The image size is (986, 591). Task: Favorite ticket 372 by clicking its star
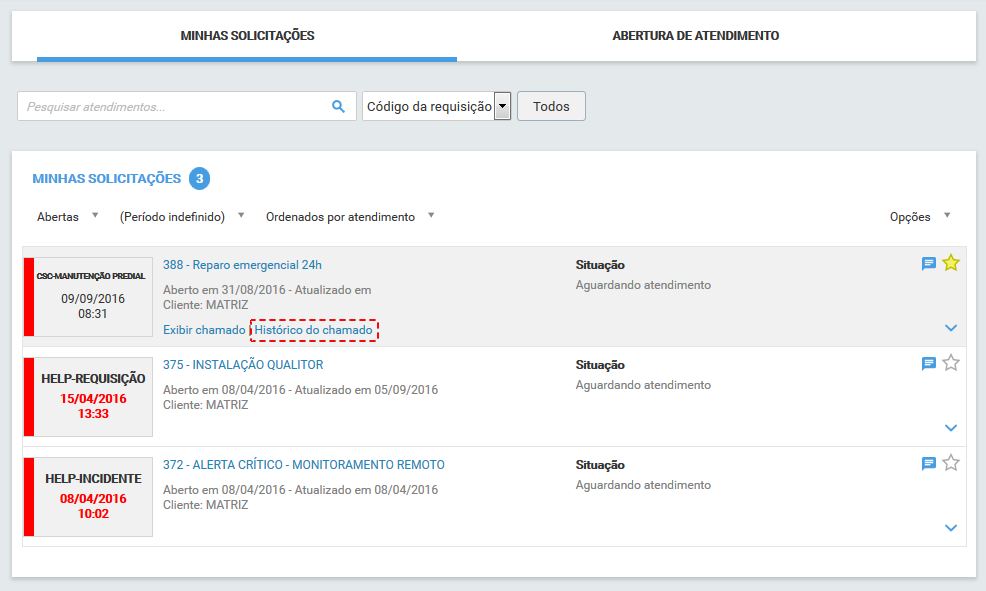[950, 462]
